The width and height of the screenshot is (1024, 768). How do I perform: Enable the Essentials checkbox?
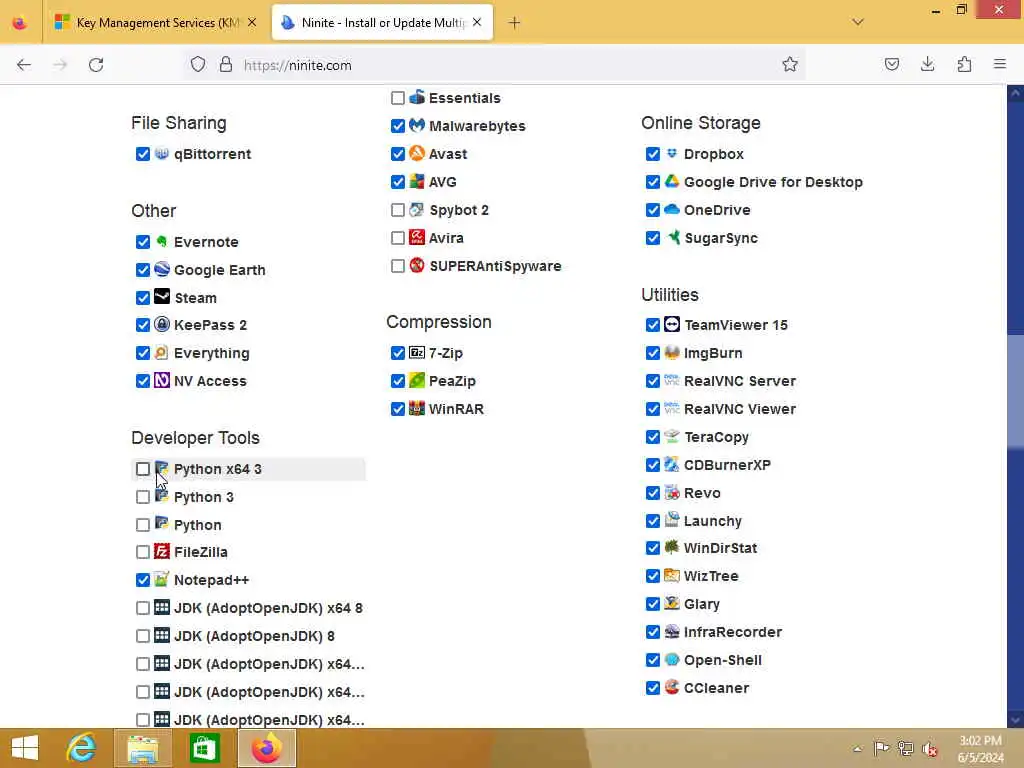tap(398, 98)
